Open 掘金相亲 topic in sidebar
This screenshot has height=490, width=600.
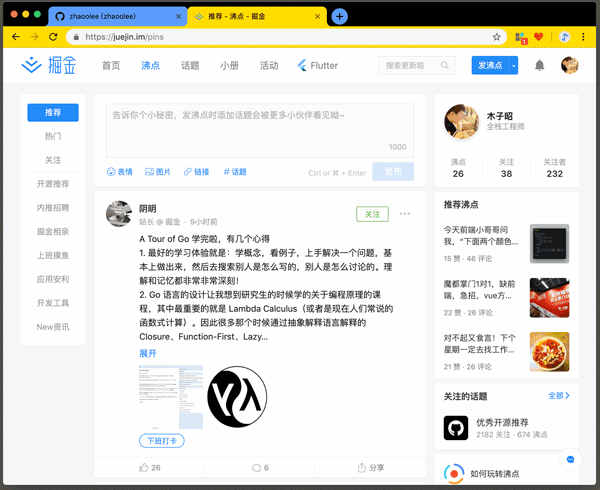[x=53, y=231]
